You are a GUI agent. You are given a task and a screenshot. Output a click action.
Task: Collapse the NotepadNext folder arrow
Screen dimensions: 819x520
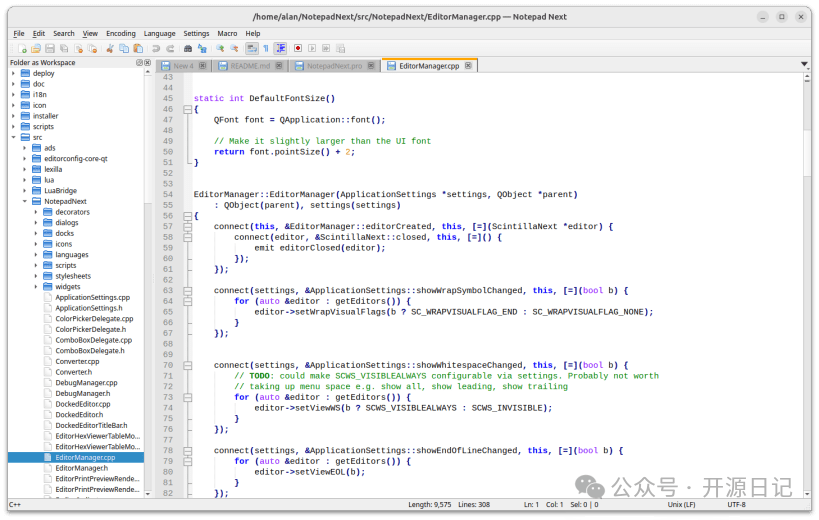[25, 202]
